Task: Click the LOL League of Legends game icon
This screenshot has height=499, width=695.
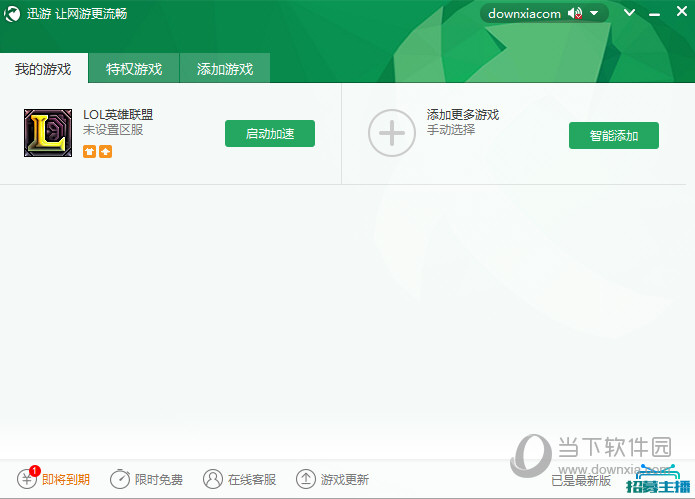Action: (x=47, y=133)
